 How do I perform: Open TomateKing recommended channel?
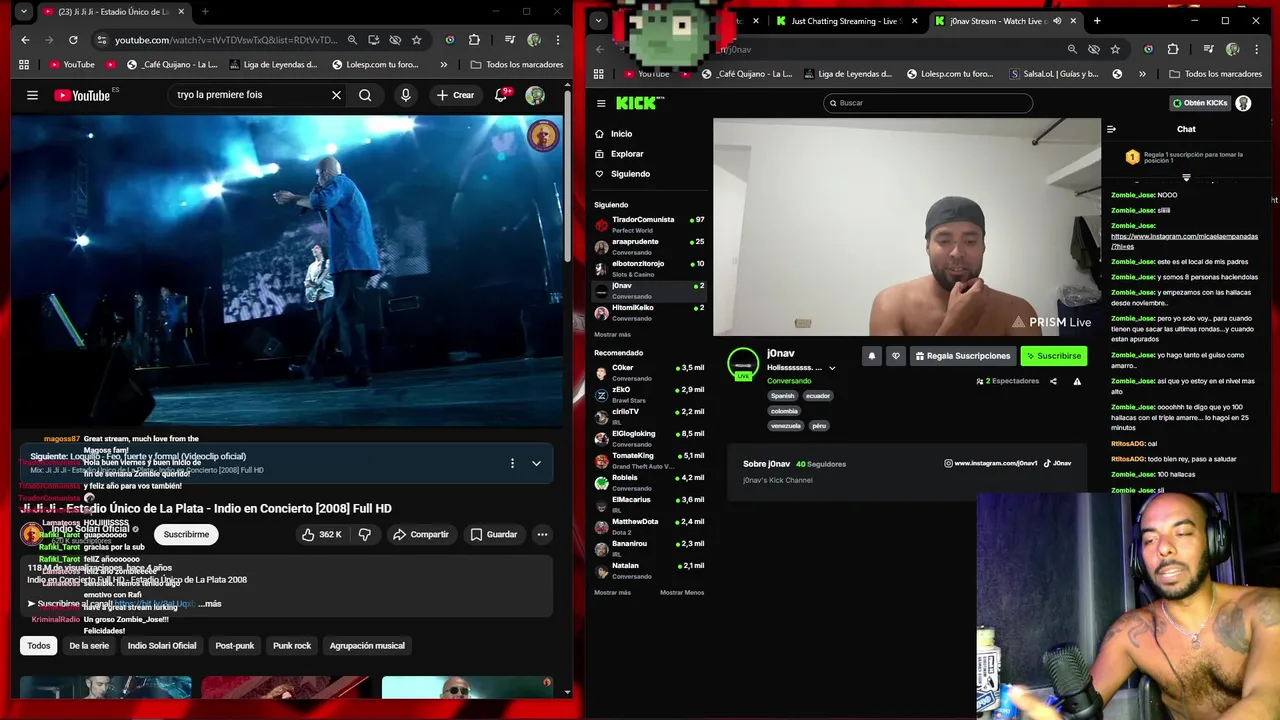649,460
